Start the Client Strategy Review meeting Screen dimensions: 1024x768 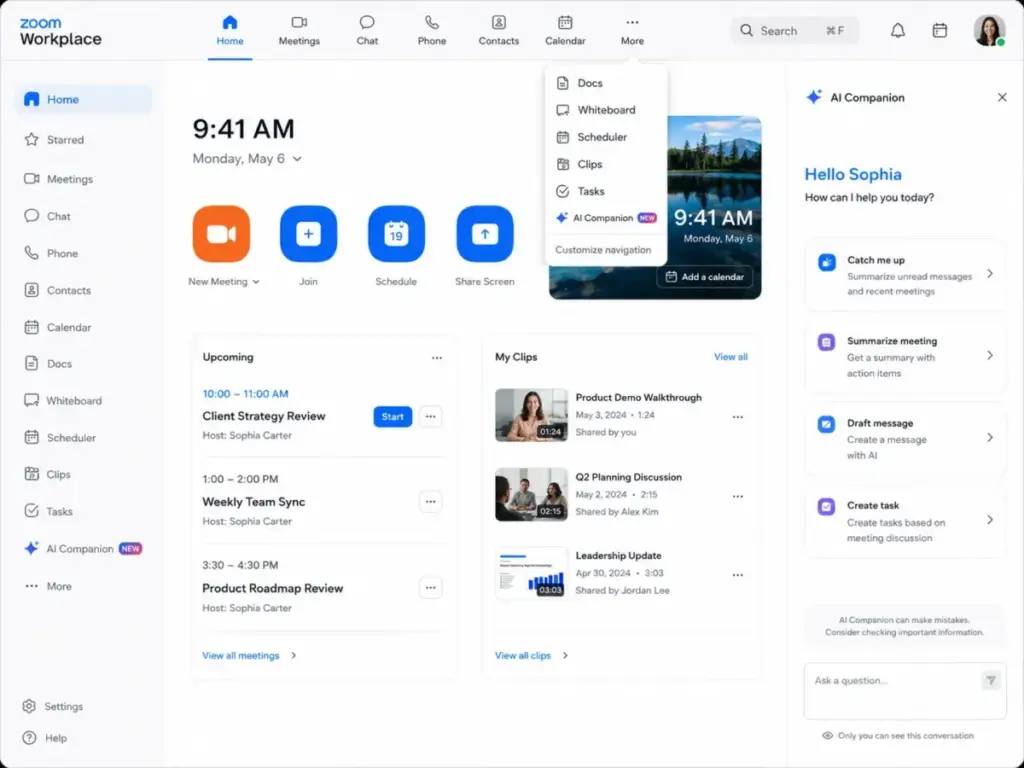[x=392, y=417]
